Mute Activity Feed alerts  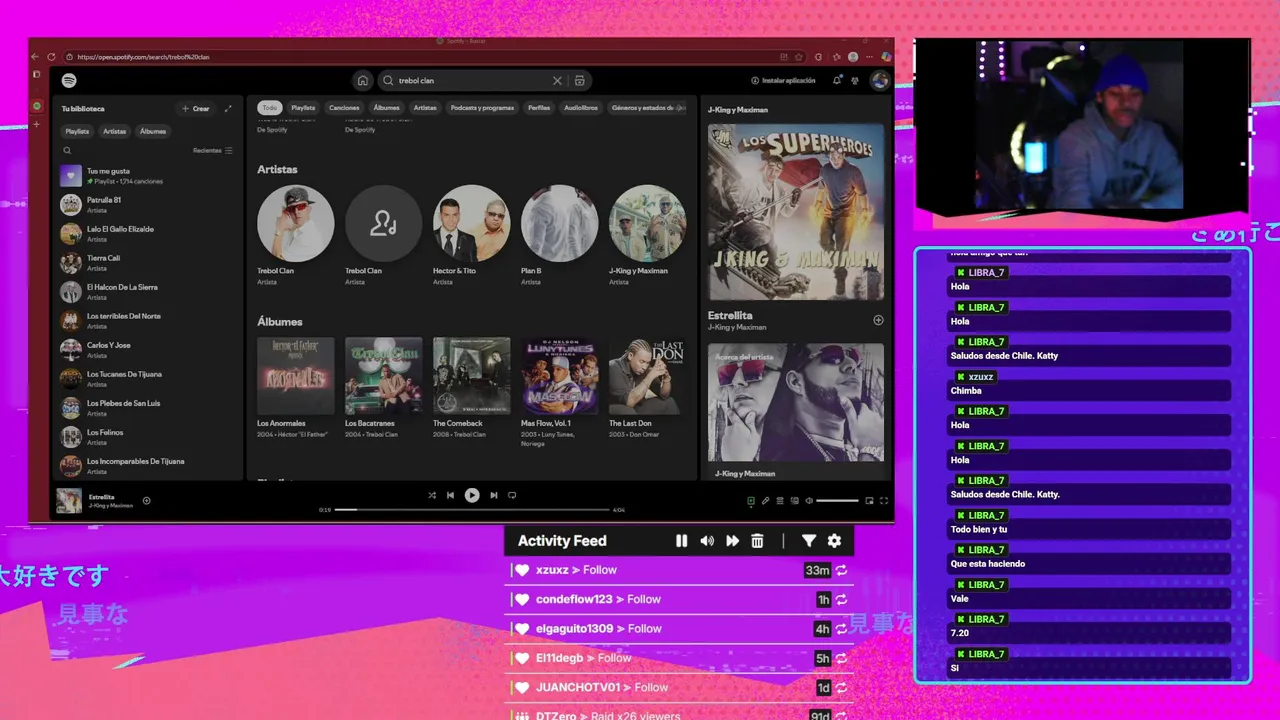pyautogui.click(x=707, y=541)
